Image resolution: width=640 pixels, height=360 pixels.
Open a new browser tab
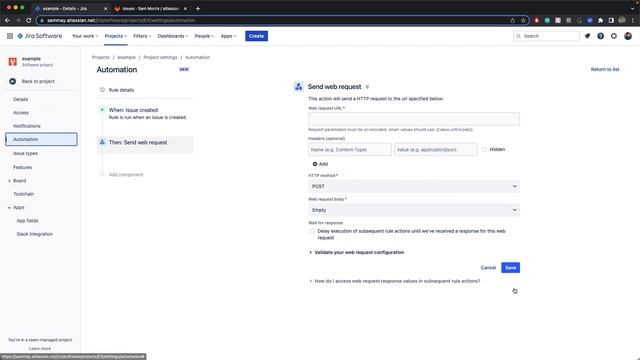click(198, 8)
